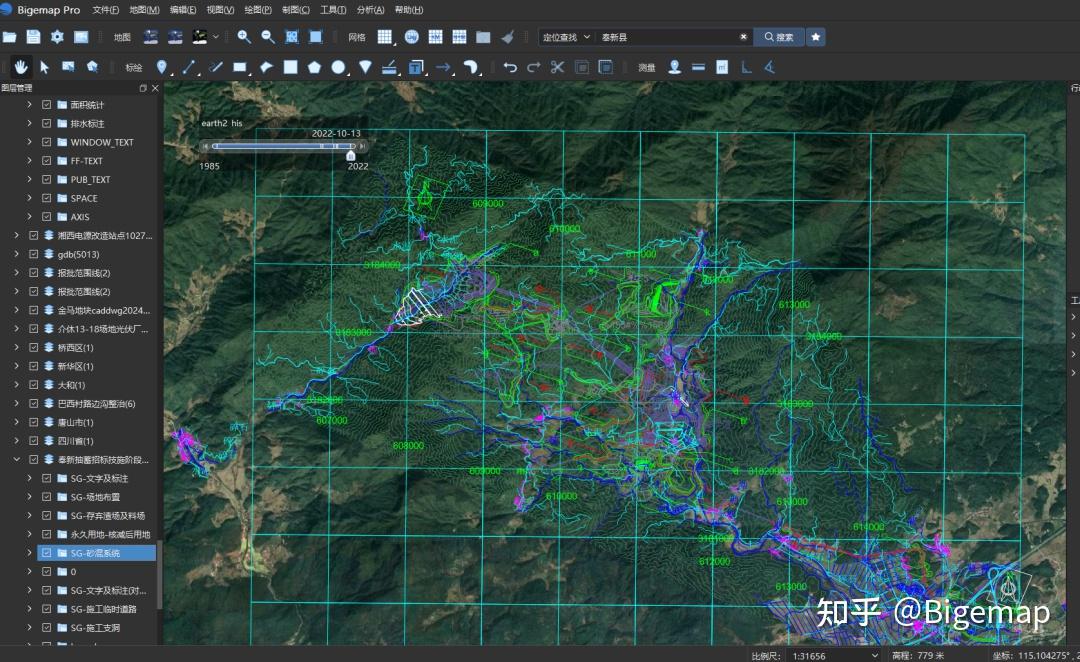Collapse the 奉新抽蓄招标技施阶段 layer
Viewport: 1080px width, 662px height.
pyautogui.click(x=17, y=459)
